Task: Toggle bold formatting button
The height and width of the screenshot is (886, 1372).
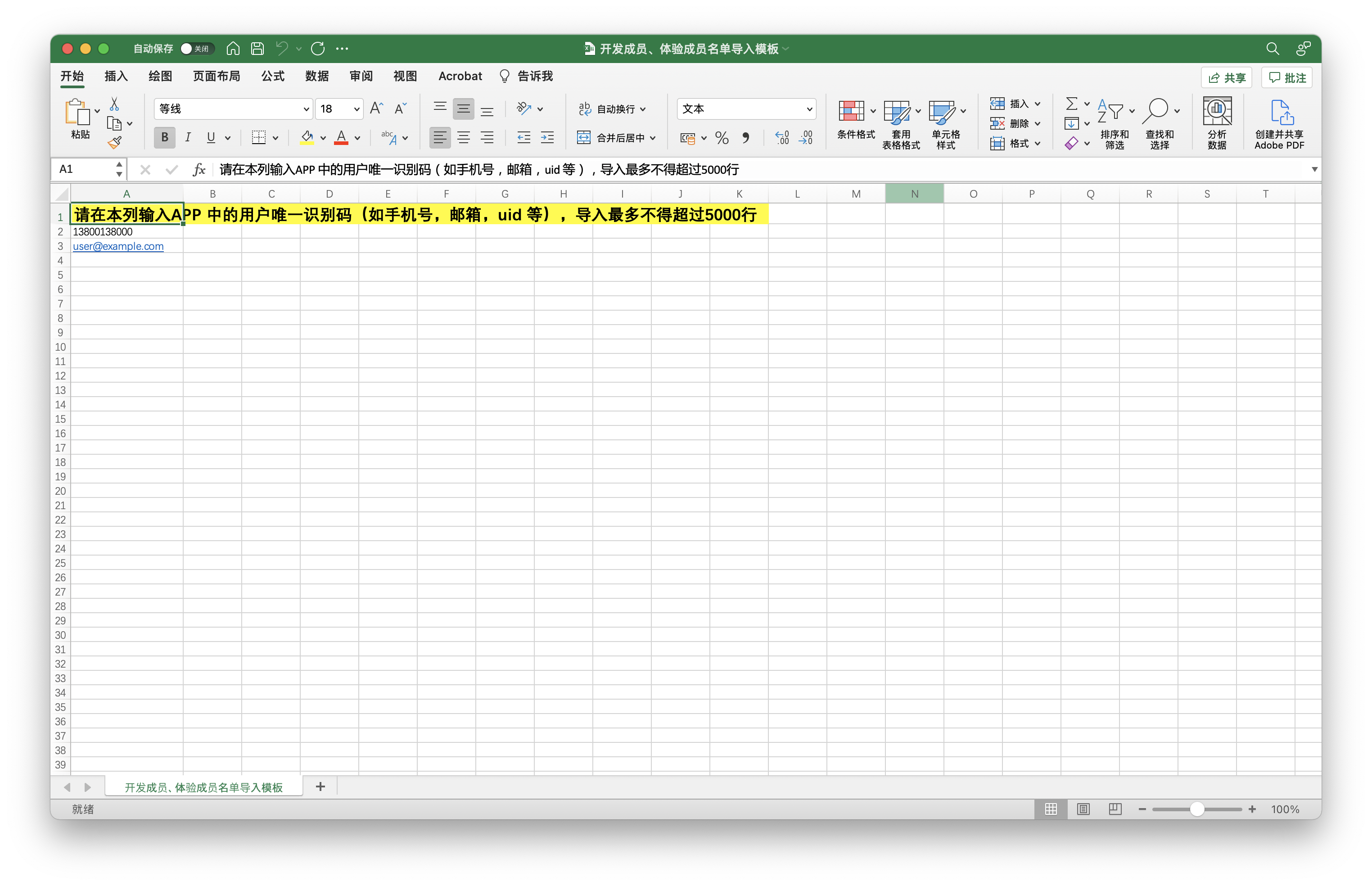Action: point(165,137)
